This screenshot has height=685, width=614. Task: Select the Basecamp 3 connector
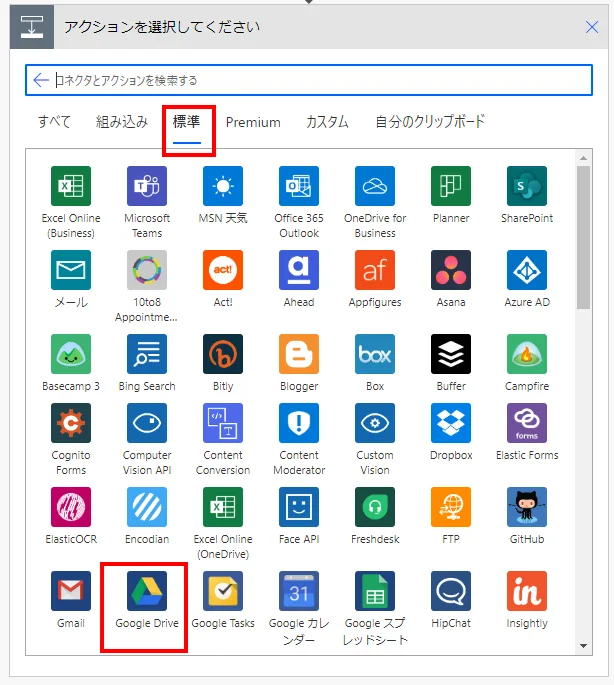coord(71,354)
